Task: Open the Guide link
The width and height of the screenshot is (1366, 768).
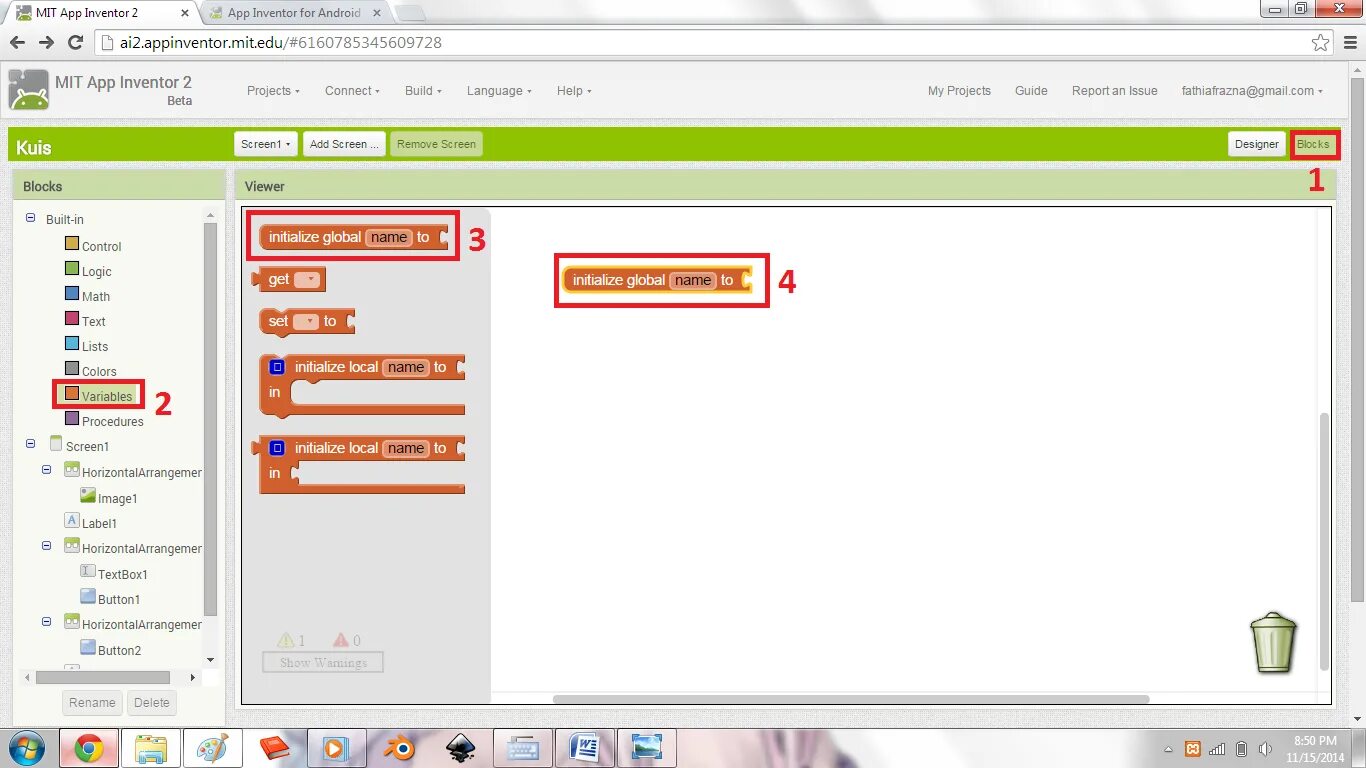Action: tap(1031, 91)
